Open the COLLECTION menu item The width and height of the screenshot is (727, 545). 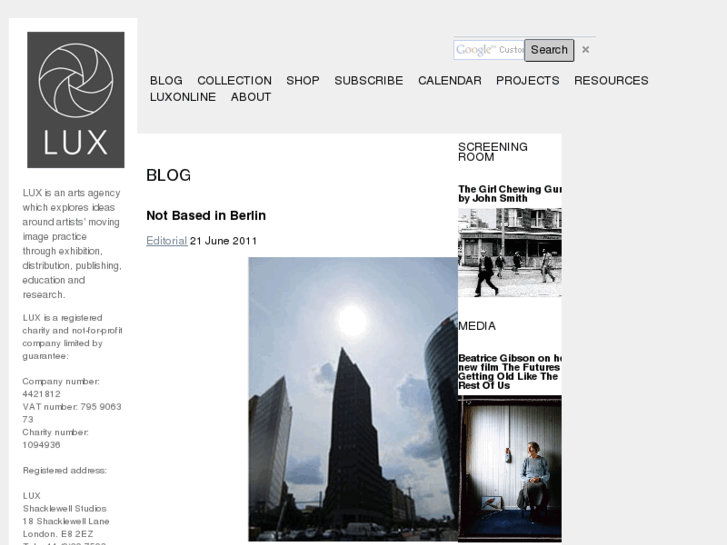click(x=235, y=81)
